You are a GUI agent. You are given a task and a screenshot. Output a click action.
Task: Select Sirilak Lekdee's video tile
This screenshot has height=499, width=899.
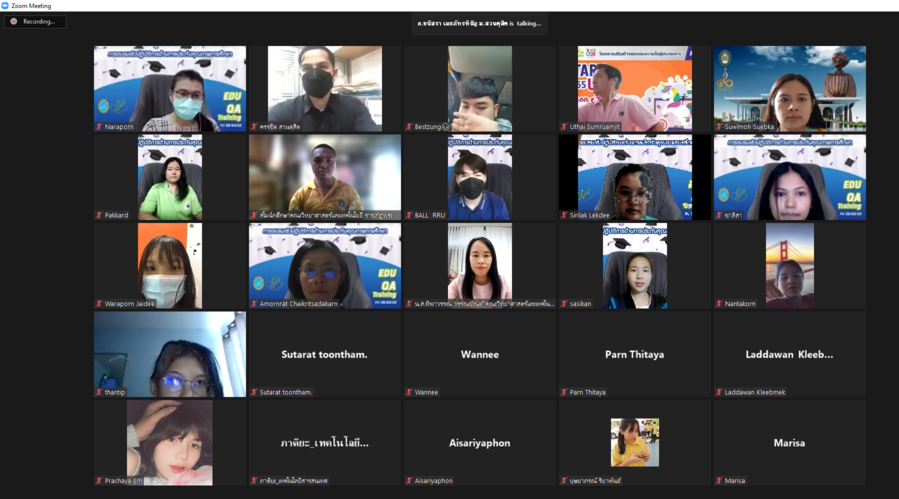(x=634, y=177)
